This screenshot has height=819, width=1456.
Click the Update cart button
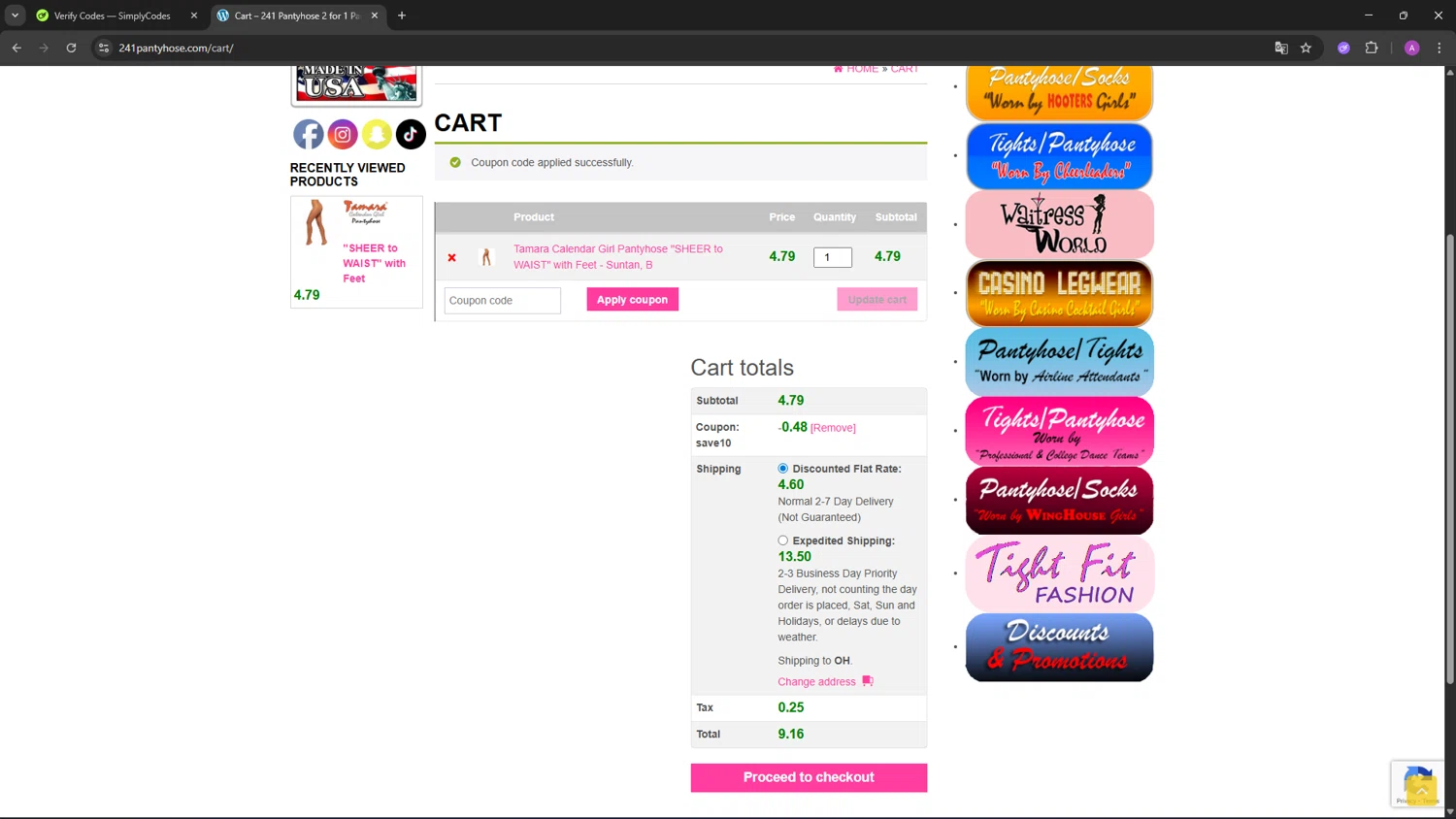tap(877, 300)
